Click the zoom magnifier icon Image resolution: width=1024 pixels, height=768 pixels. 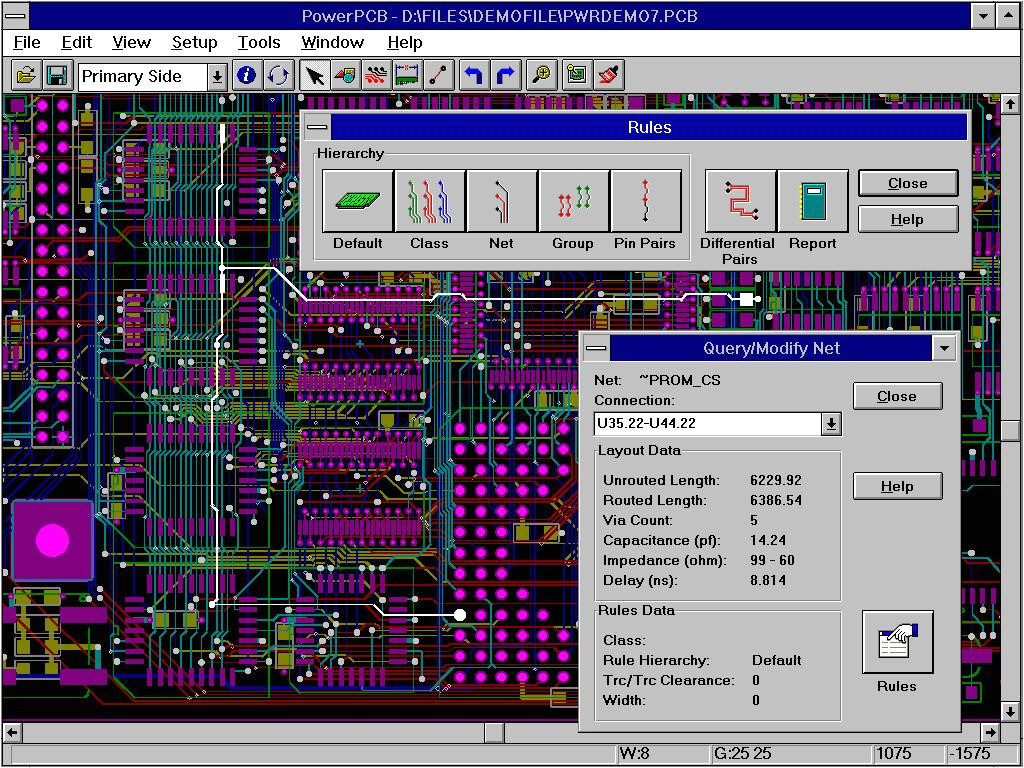[x=541, y=76]
